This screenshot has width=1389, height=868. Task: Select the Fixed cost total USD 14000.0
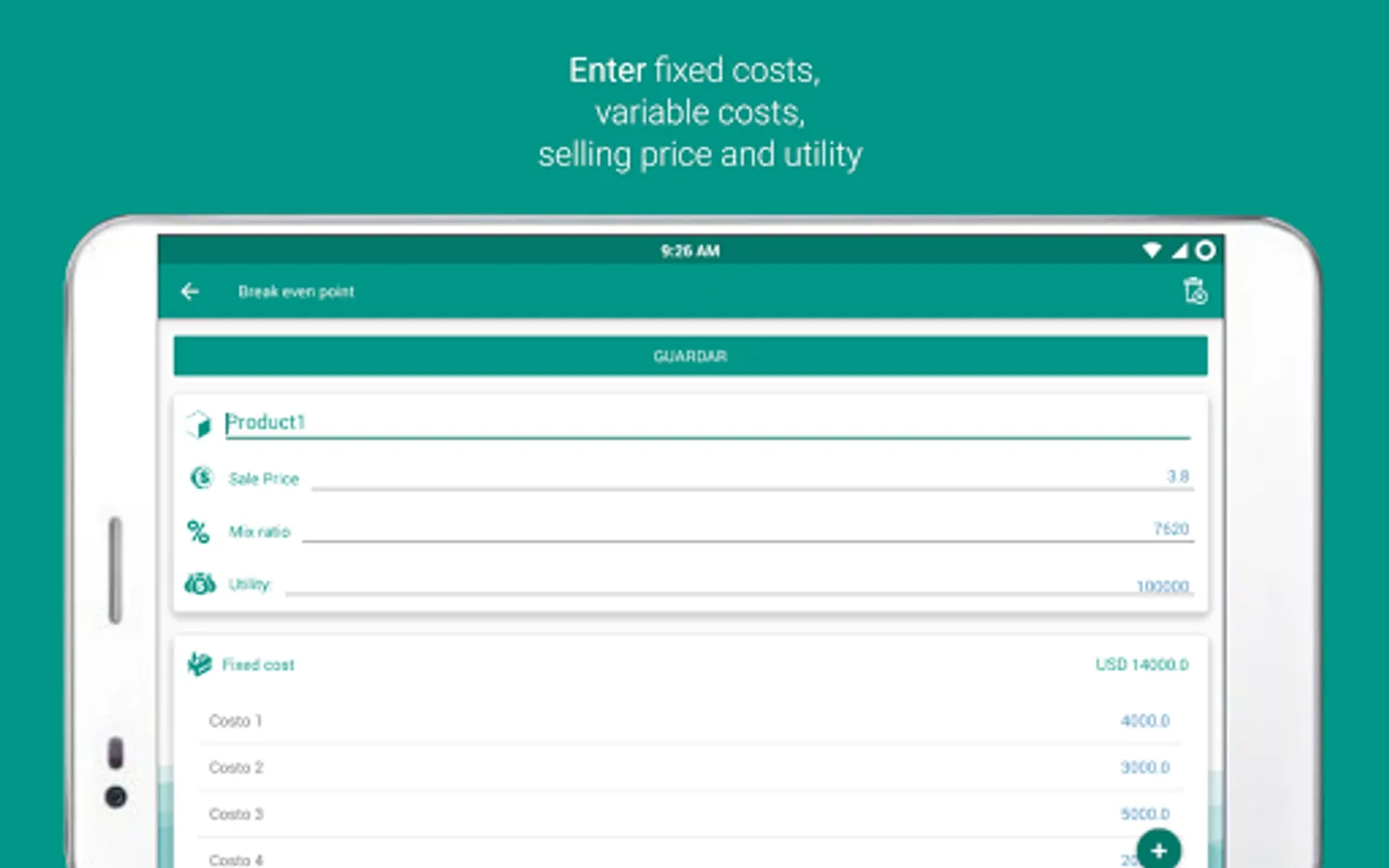coord(1142,665)
